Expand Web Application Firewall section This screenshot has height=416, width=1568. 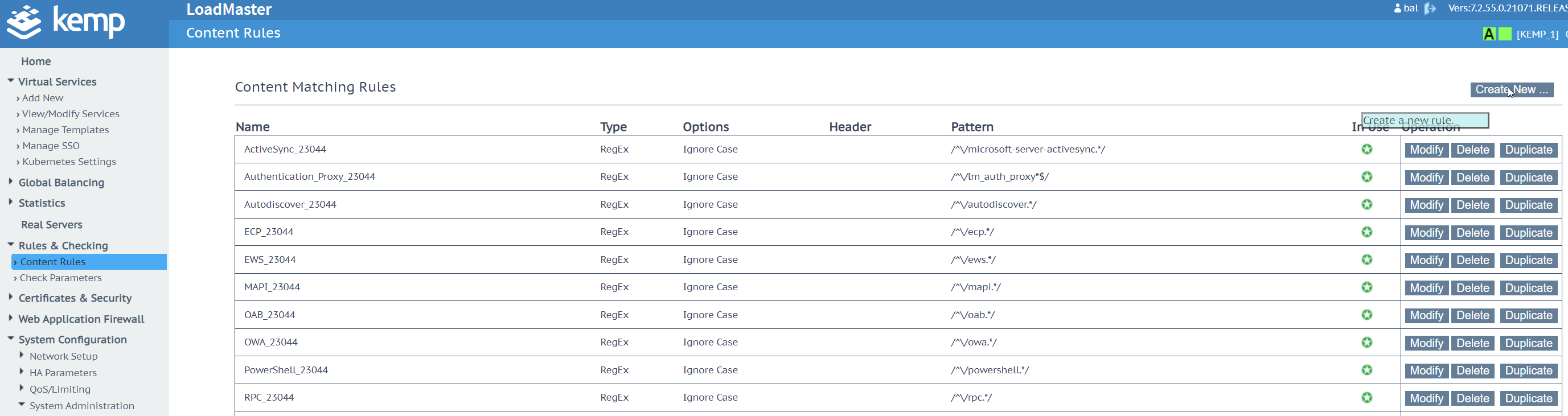click(11, 318)
